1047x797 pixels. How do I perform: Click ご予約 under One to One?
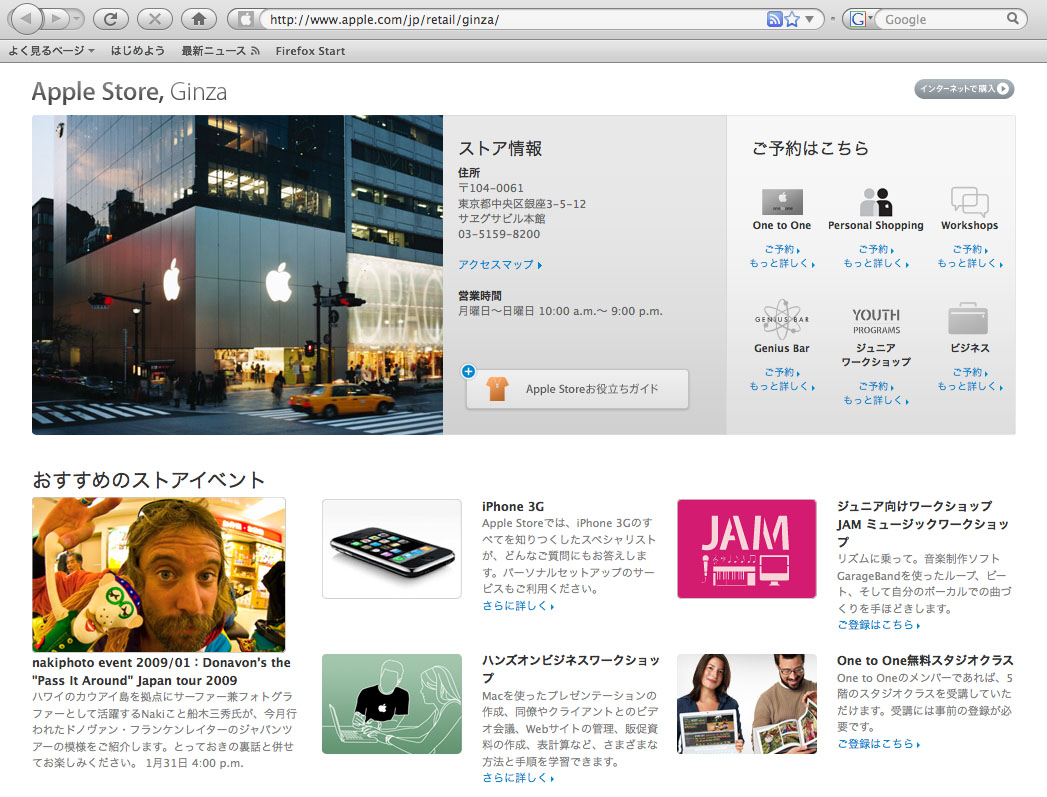coord(782,249)
